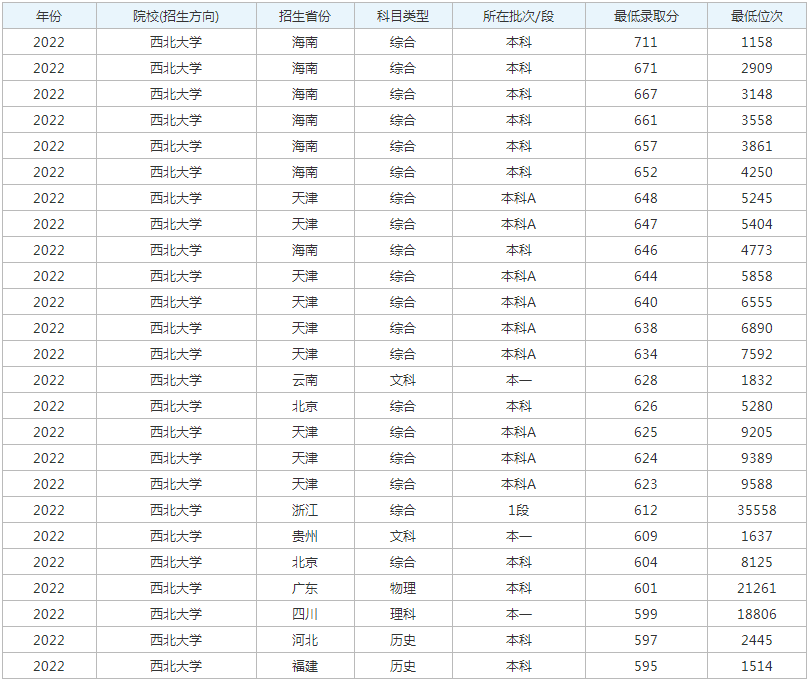Click the batch cell 1段
This screenshot has height=681, width=809.
point(519,510)
